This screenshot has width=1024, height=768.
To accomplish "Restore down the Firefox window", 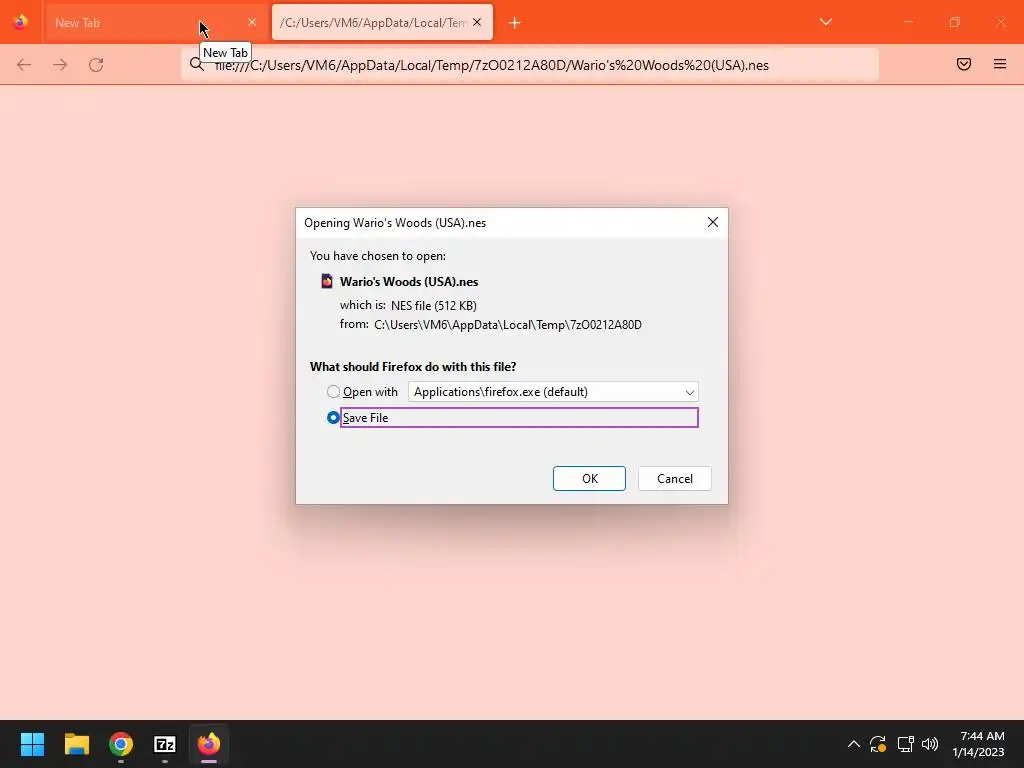I will [955, 22].
